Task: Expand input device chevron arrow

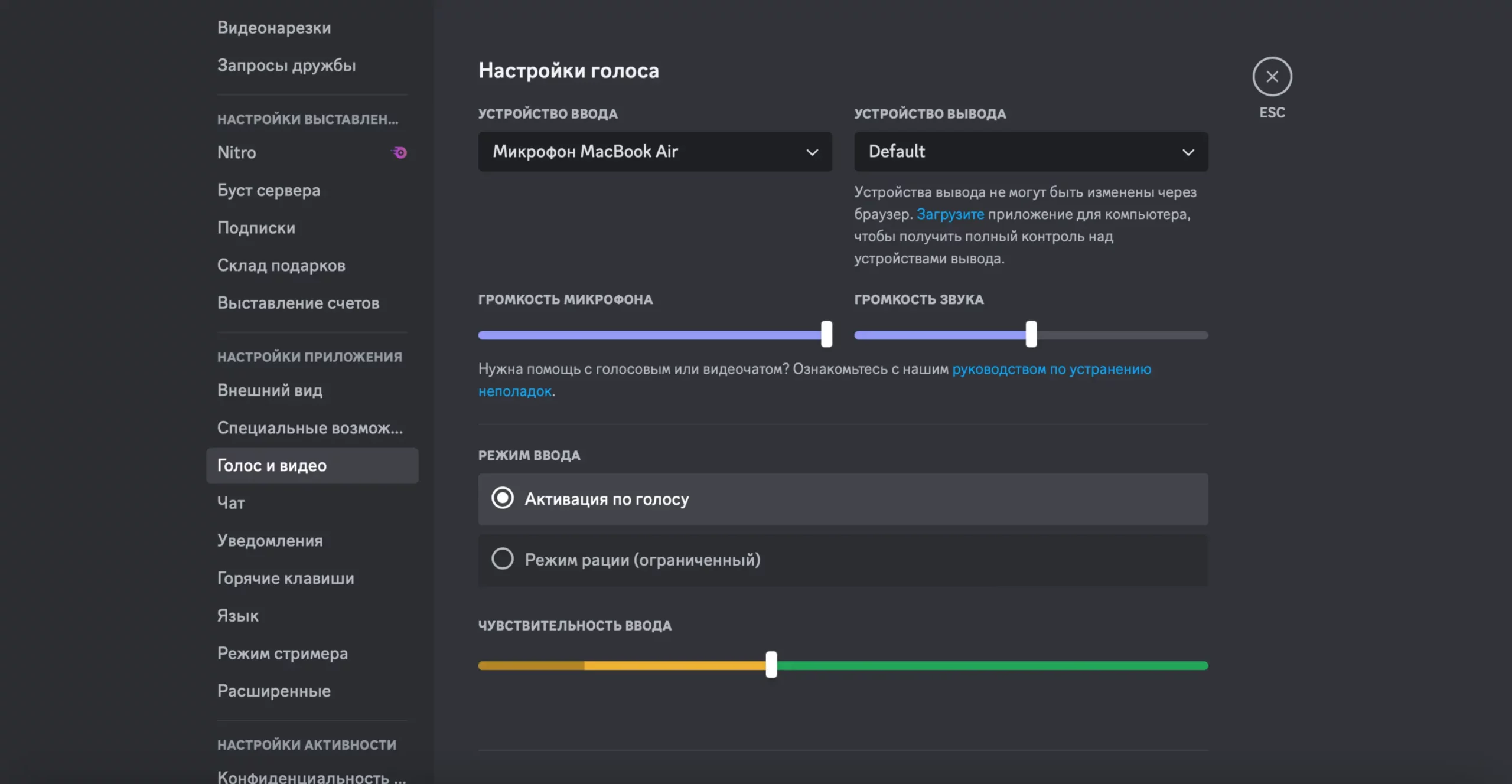Action: tap(812, 152)
